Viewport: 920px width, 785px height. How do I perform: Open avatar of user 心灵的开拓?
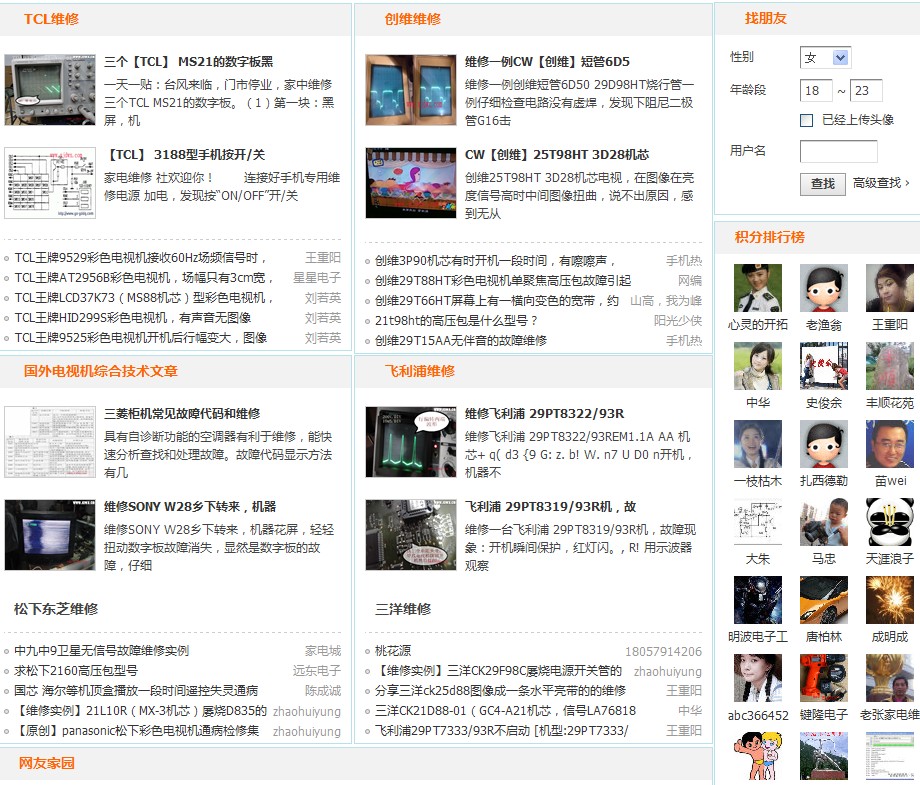pyautogui.click(x=757, y=287)
